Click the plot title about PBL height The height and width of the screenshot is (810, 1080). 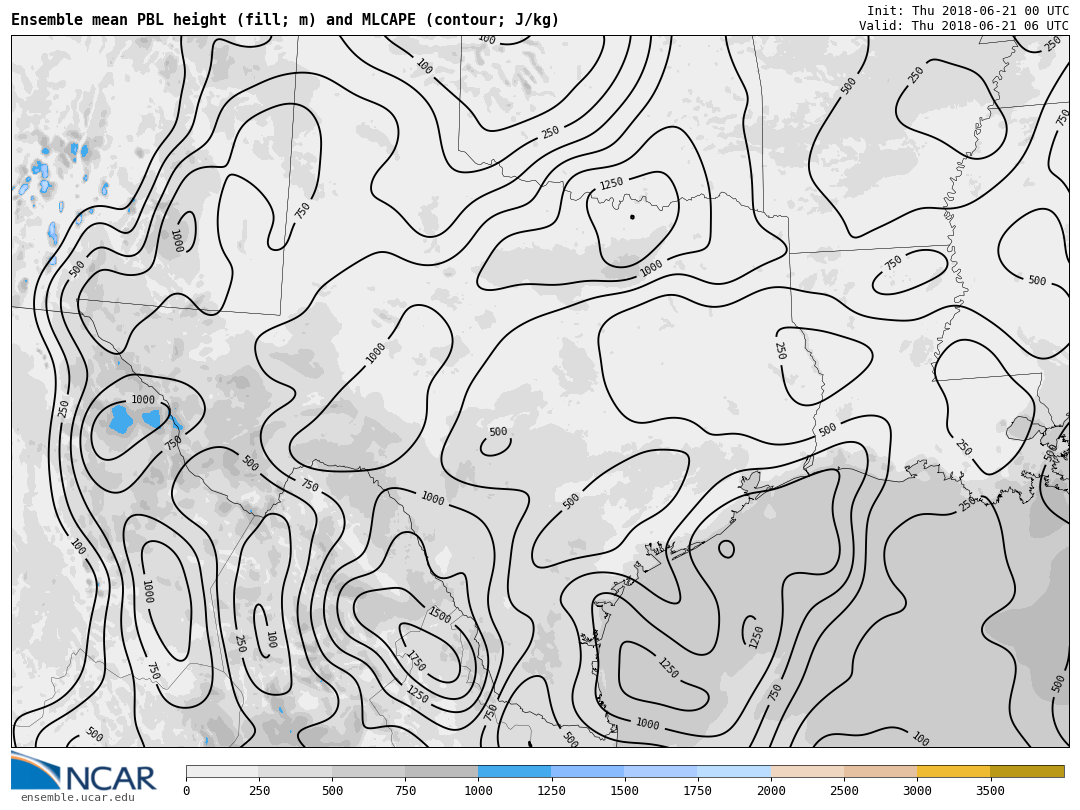point(285,20)
